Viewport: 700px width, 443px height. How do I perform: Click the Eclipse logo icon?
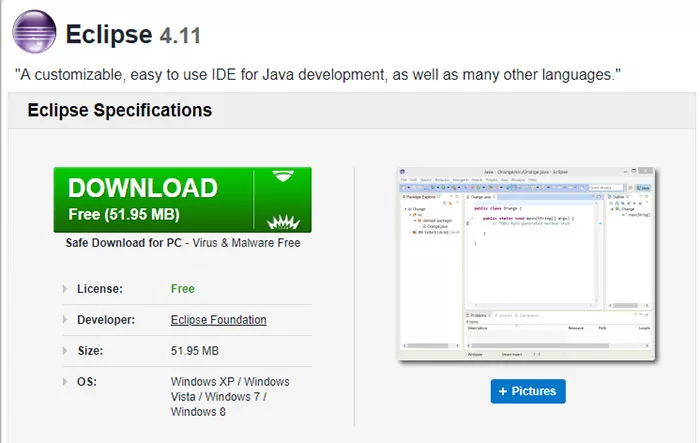[x=34, y=32]
